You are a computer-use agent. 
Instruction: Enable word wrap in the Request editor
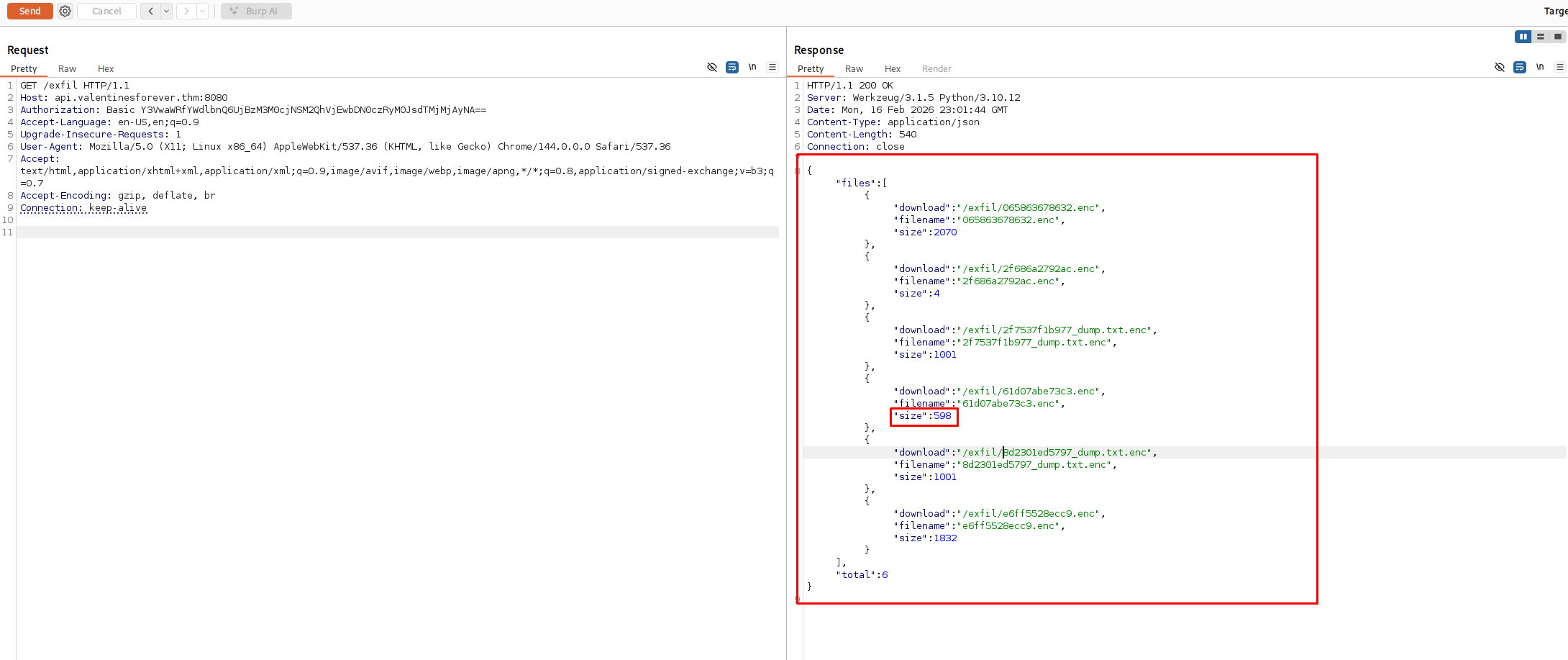[x=732, y=67]
